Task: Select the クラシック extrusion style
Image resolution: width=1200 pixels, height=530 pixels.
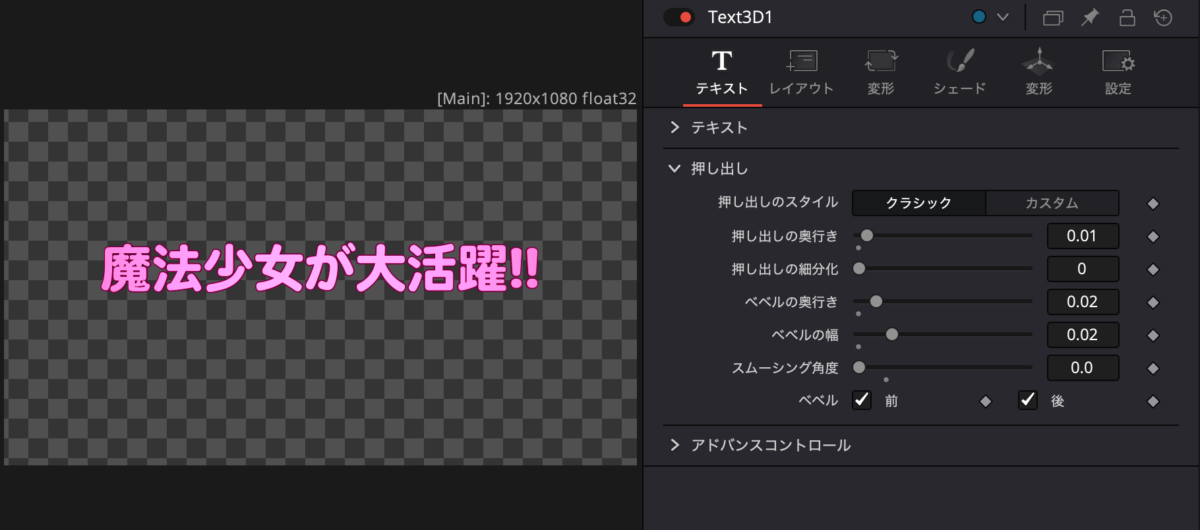Action: pos(919,203)
